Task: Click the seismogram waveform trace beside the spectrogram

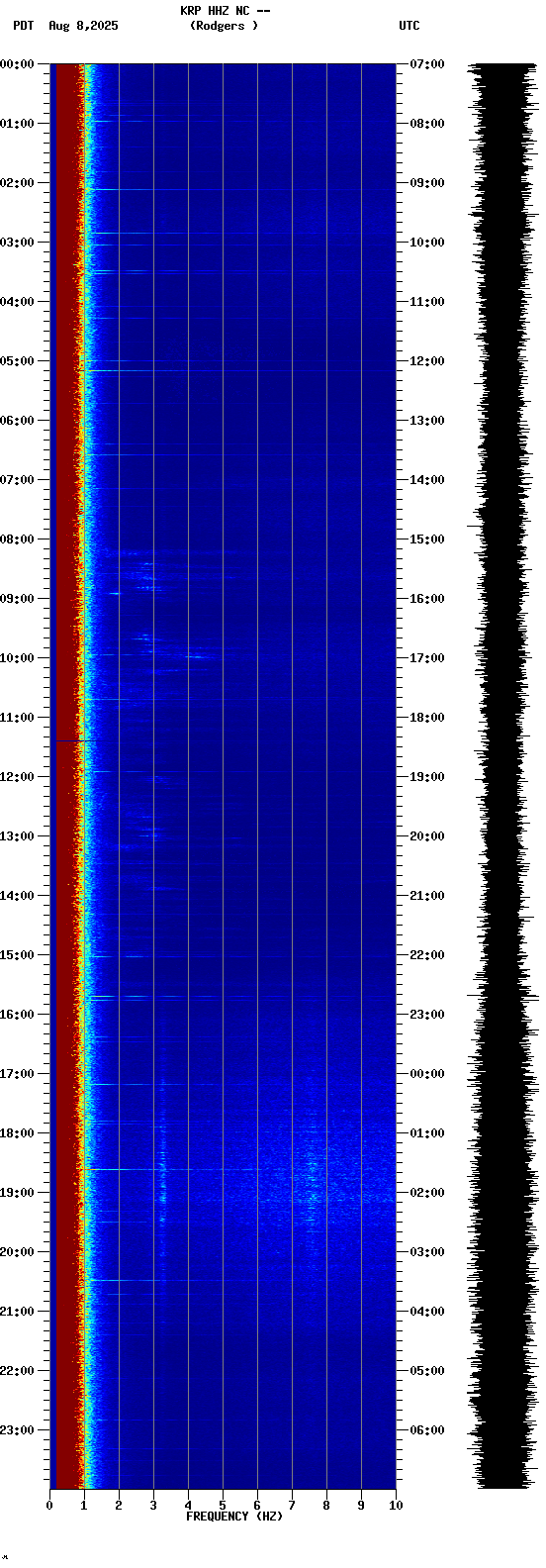Action: click(502, 776)
